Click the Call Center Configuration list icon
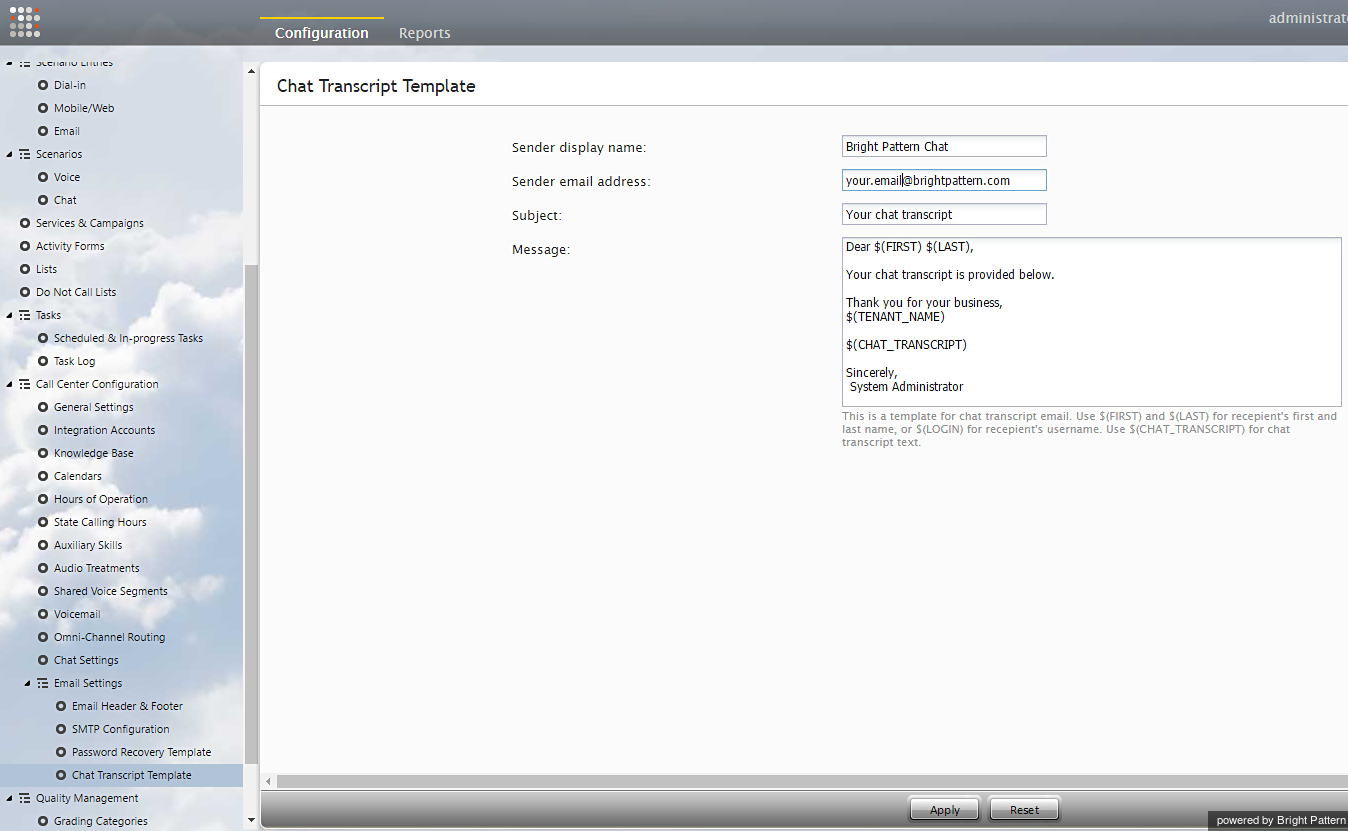The height and width of the screenshot is (831, 1348). click(x=25, y=384)
